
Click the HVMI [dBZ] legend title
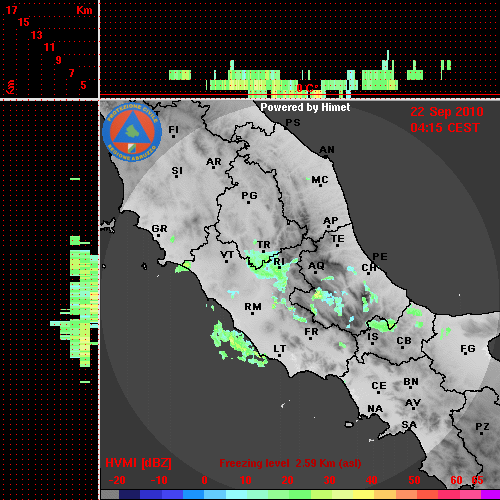pos(138,463)
